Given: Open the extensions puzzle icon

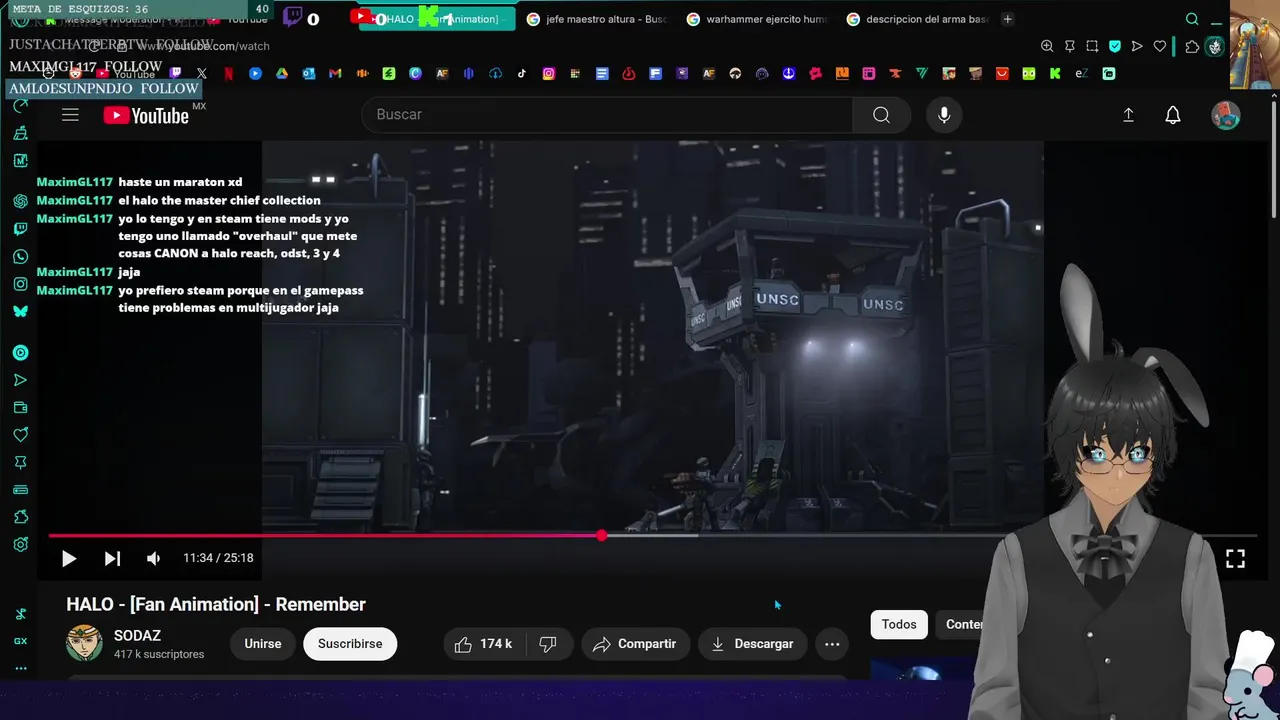Looking at the screenshot, I should [x=1192, y=46].
